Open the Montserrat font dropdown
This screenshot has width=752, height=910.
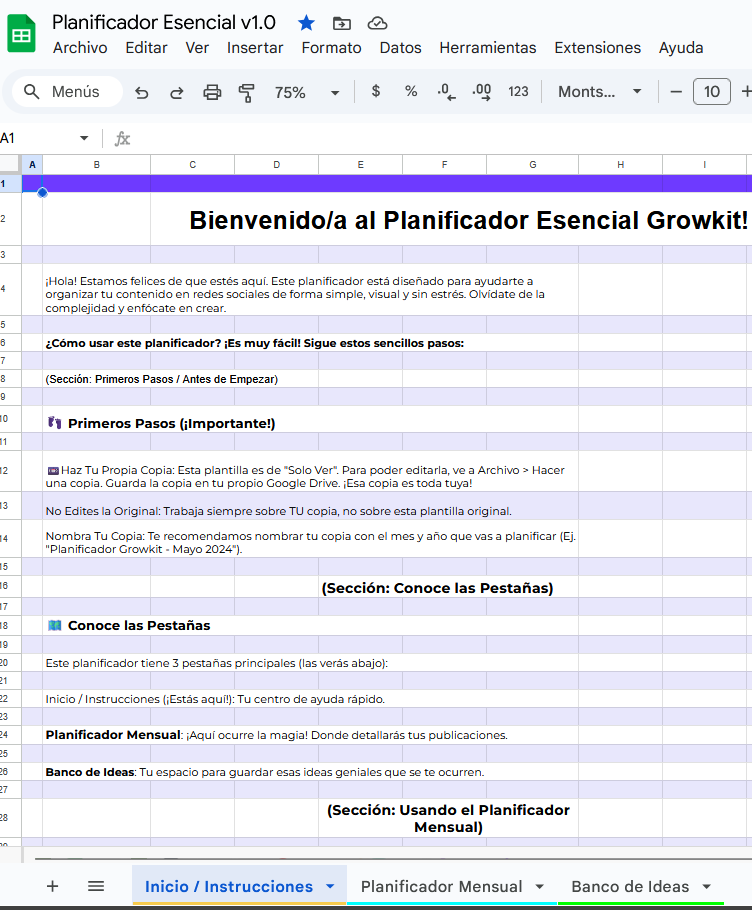(600, 92)
